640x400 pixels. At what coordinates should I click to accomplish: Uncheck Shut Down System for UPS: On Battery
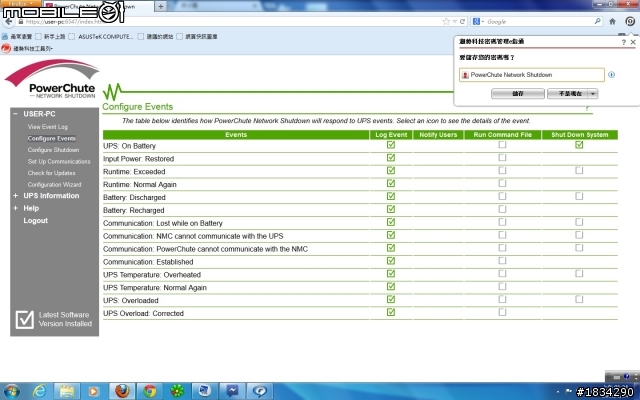pos(579,145)
